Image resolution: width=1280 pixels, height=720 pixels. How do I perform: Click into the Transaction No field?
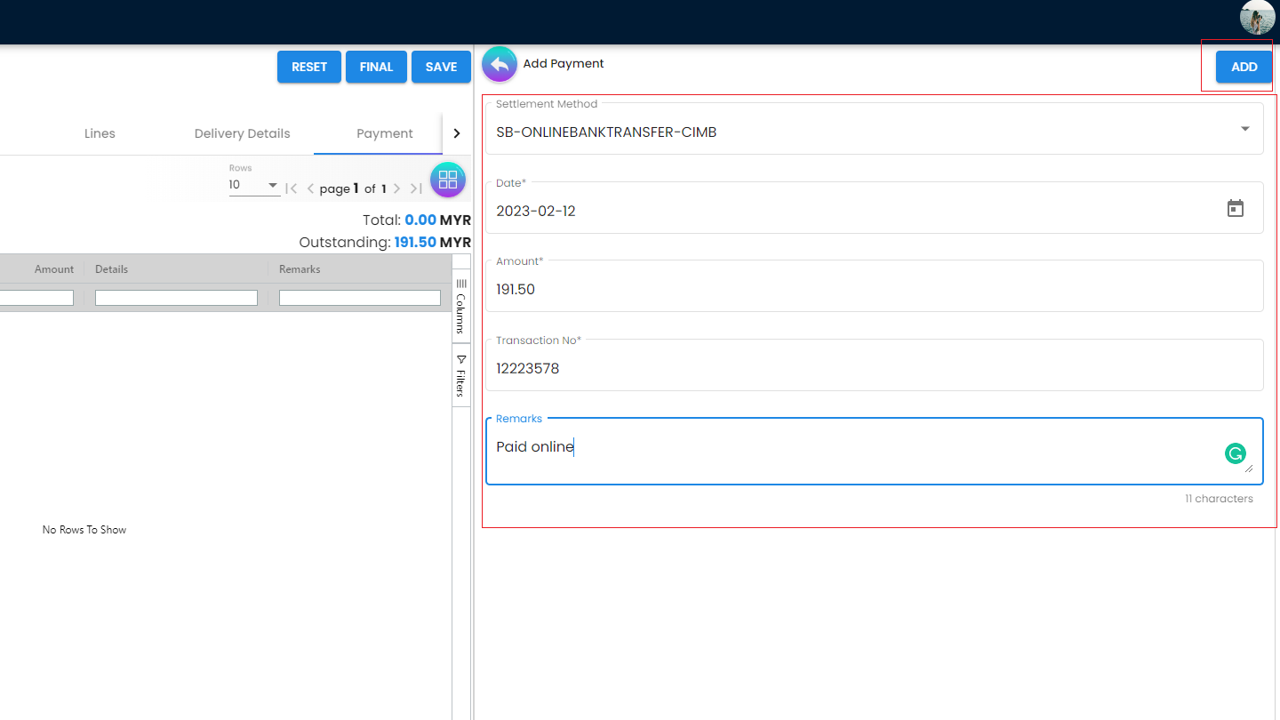click(x=873, y=368)
